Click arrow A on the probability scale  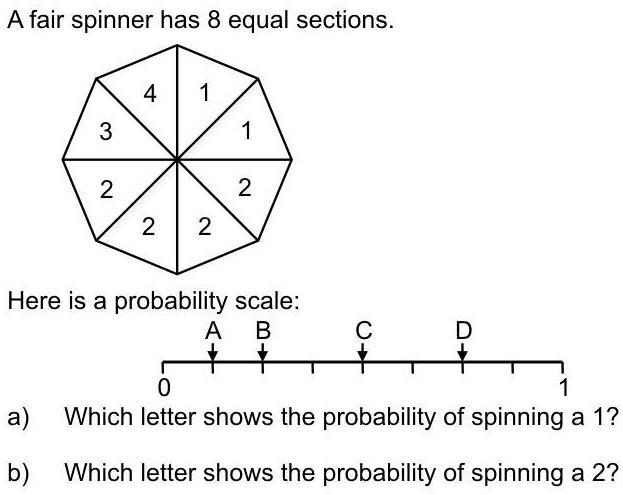213,351
